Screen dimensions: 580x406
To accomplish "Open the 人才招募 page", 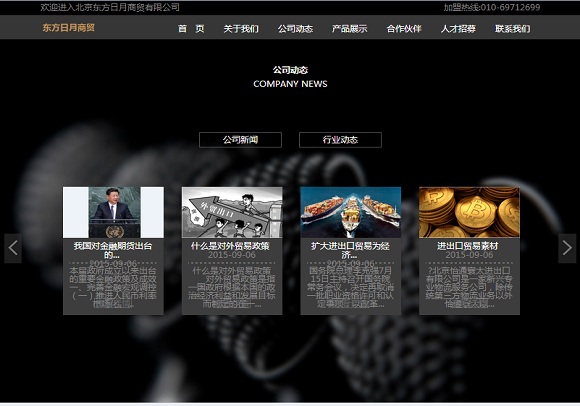I will click(x=458, y=28).
